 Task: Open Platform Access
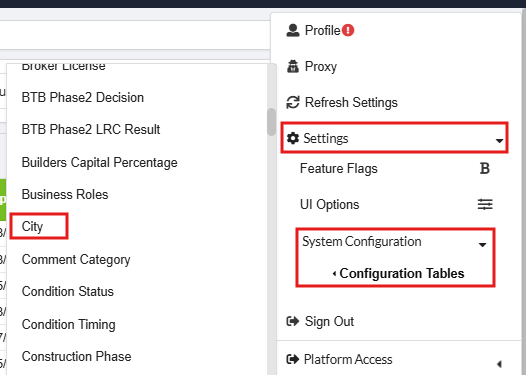(348, 359)
